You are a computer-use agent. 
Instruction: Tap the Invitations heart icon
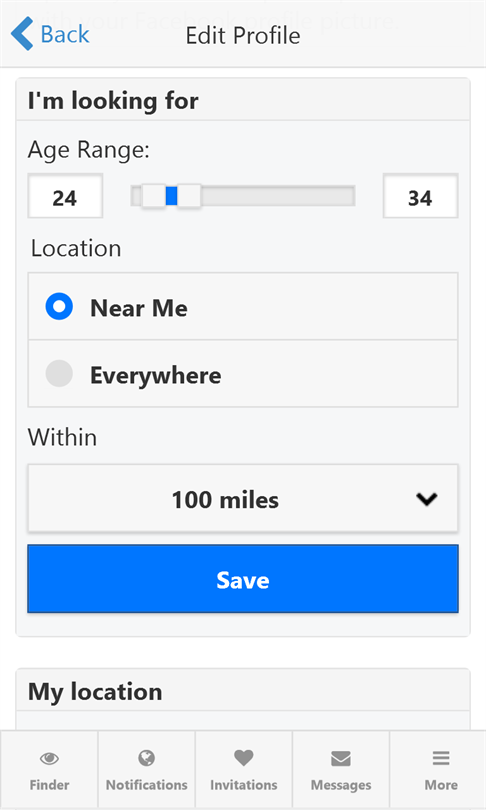tap(244, 758)
